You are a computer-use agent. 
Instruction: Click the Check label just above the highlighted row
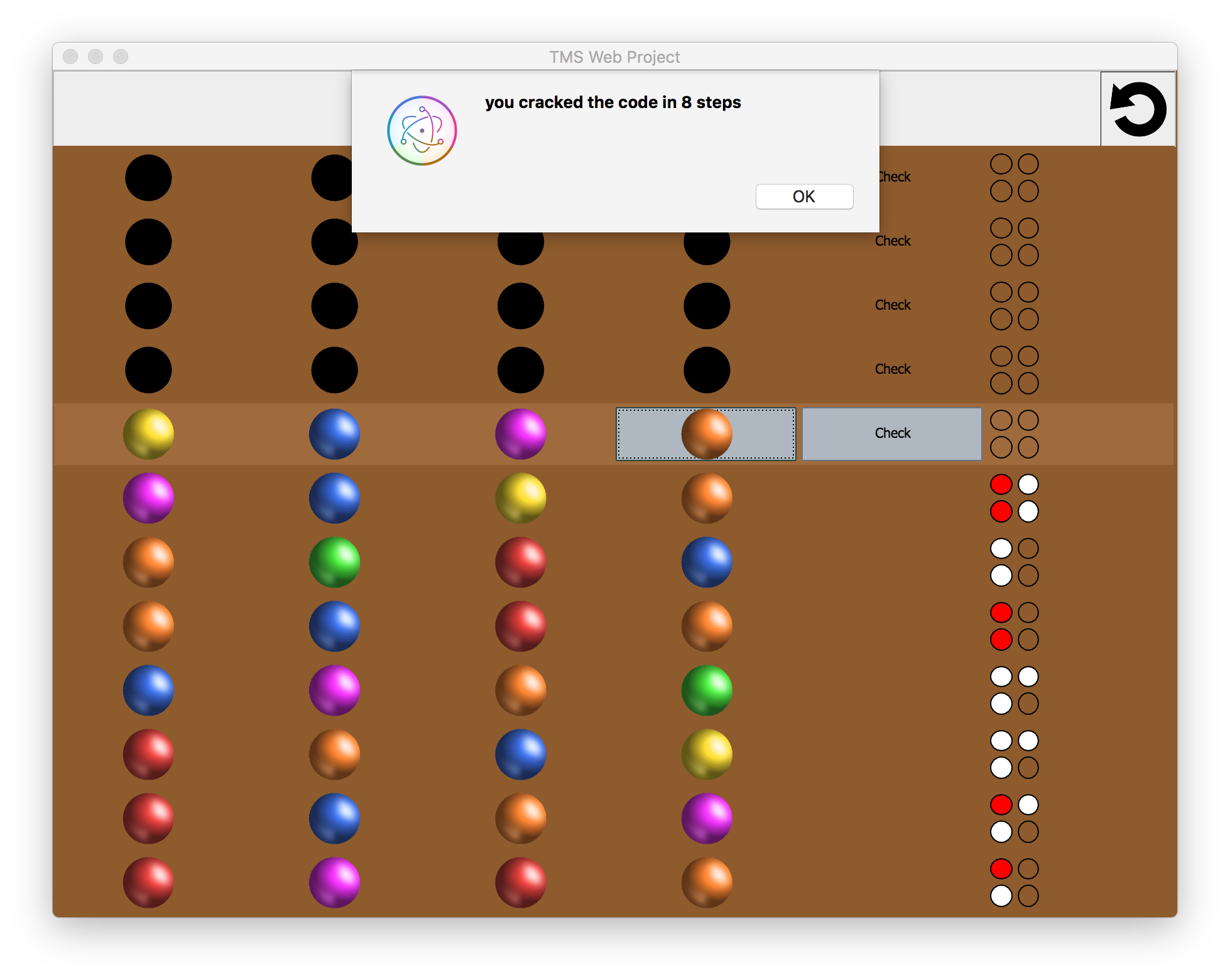tap(893, 369)
